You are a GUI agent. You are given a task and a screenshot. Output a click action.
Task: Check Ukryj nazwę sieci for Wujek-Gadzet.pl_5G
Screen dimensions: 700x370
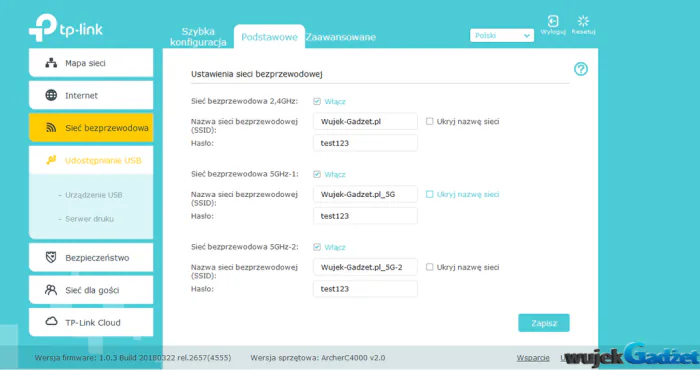(x=429, y=194)
